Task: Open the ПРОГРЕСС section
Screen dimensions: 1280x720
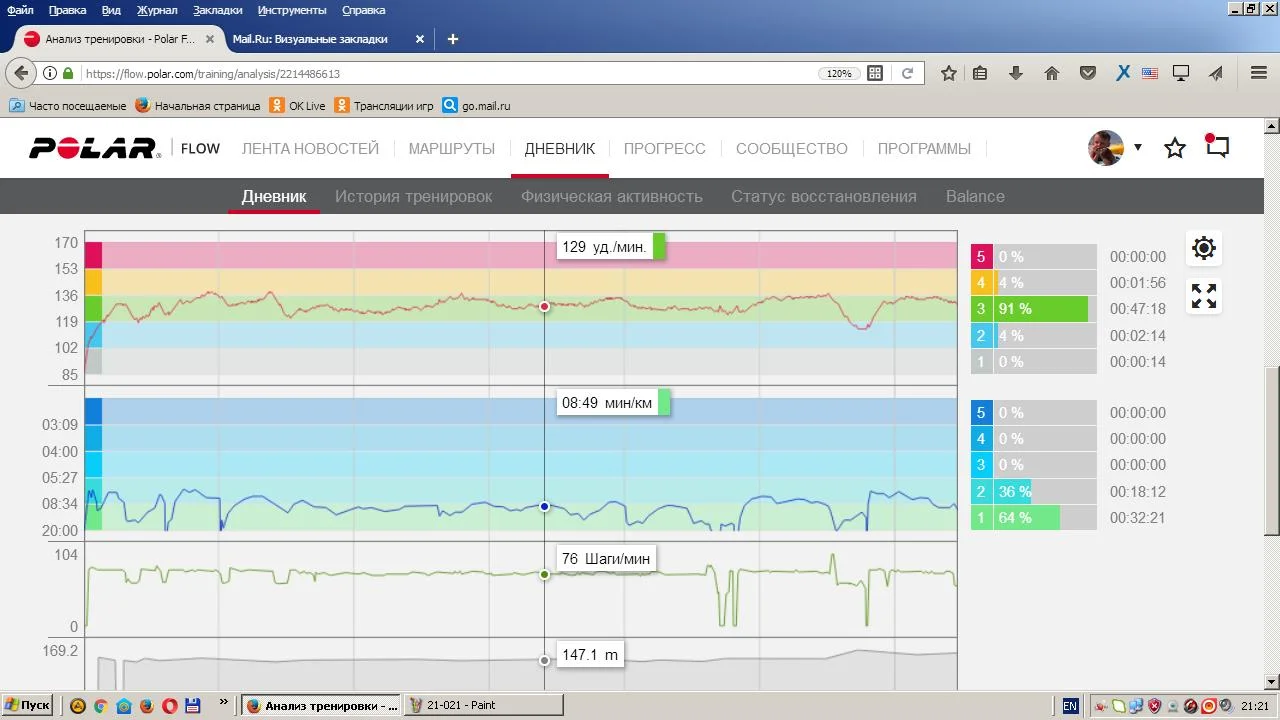Action: 665,148
